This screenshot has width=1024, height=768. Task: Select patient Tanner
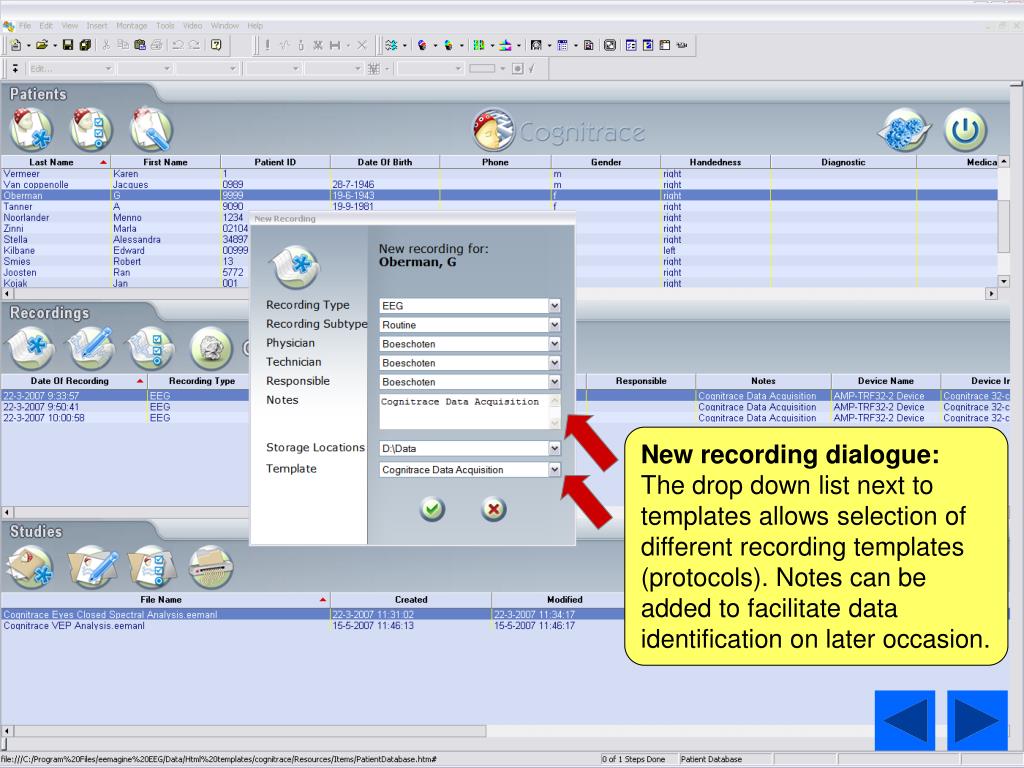[499, 206]
